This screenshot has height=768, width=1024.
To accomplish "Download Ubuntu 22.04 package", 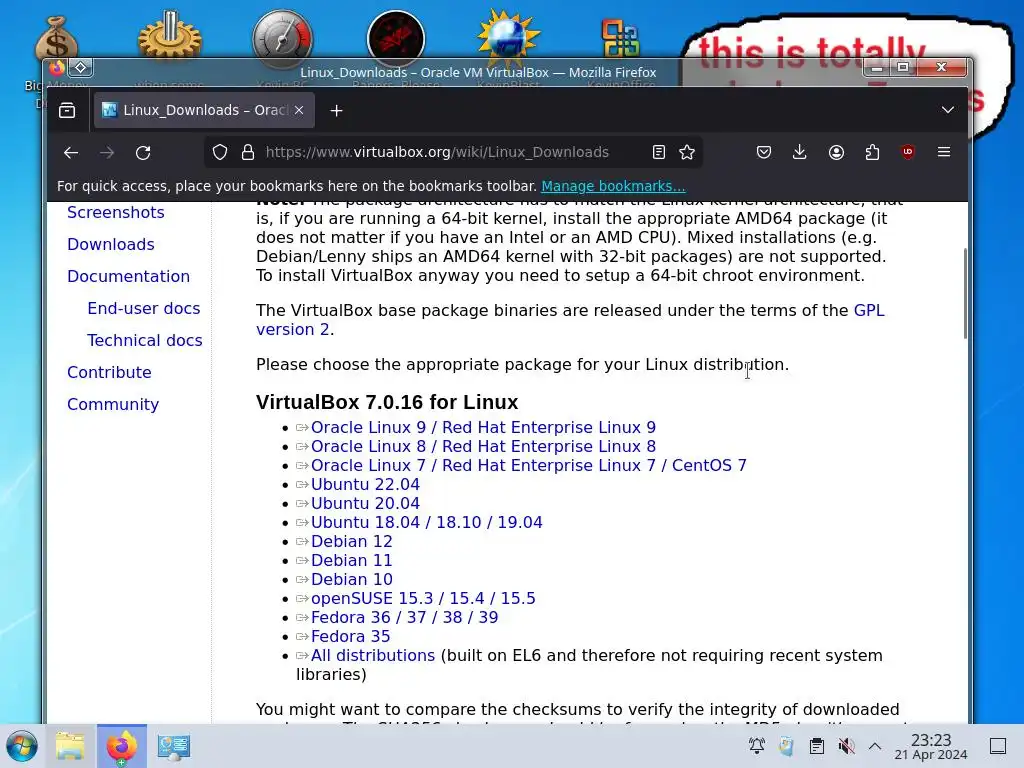I will pos(365,485).
